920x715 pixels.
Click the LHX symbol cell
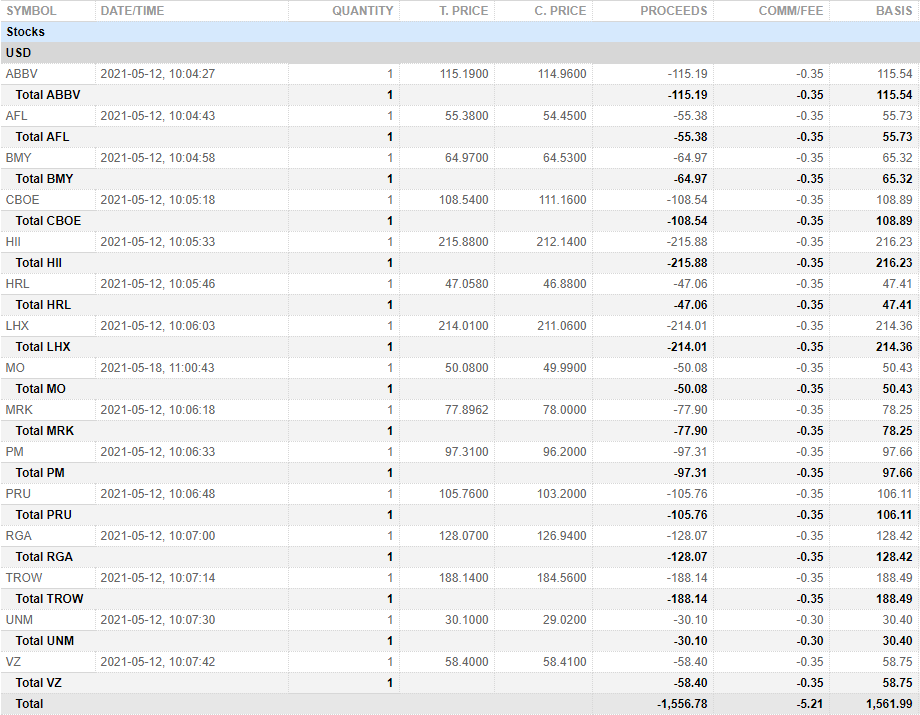(17, 326)
